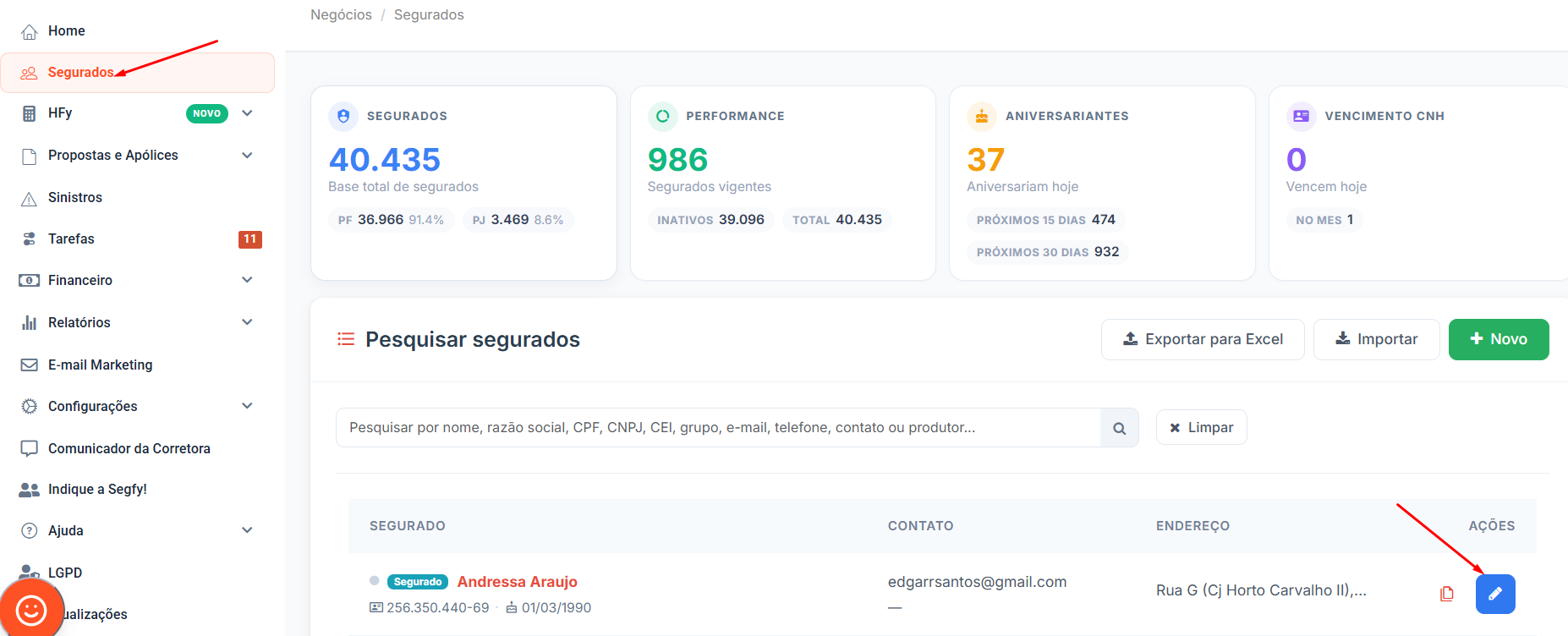
Task: Click the Limpar button
Action: pos(1201,428)
